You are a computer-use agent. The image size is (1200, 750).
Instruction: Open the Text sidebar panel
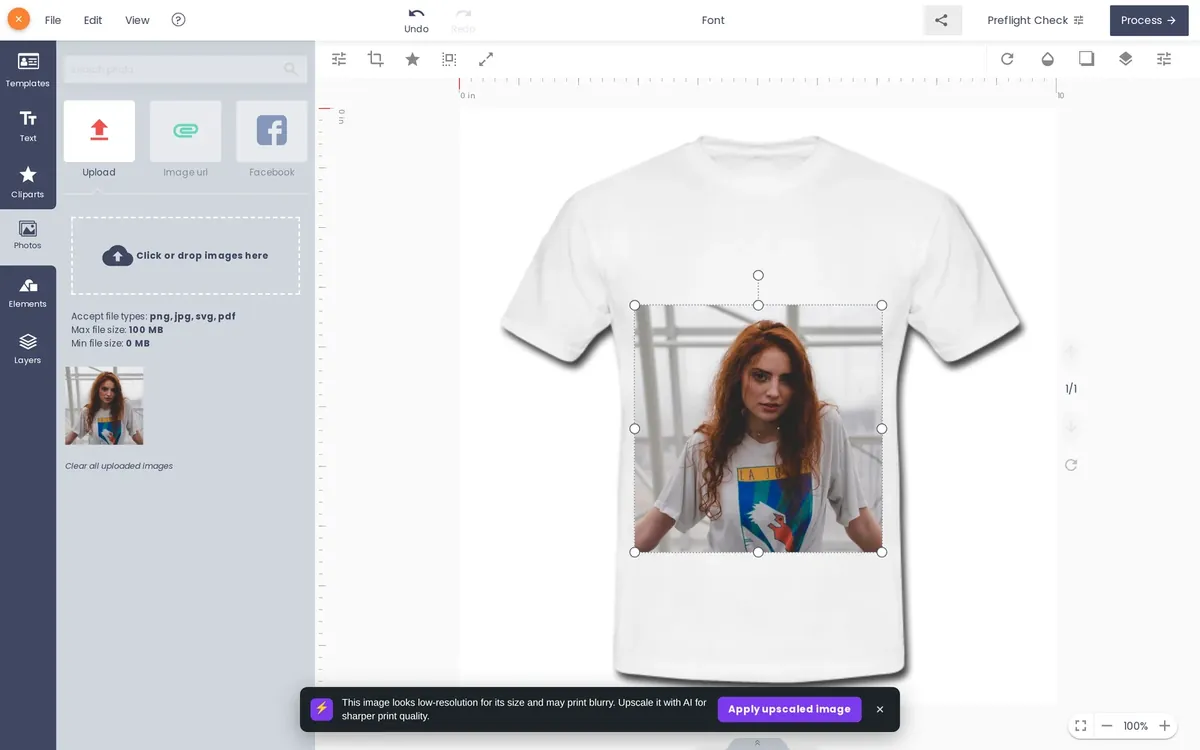click(x=28, y=126)
